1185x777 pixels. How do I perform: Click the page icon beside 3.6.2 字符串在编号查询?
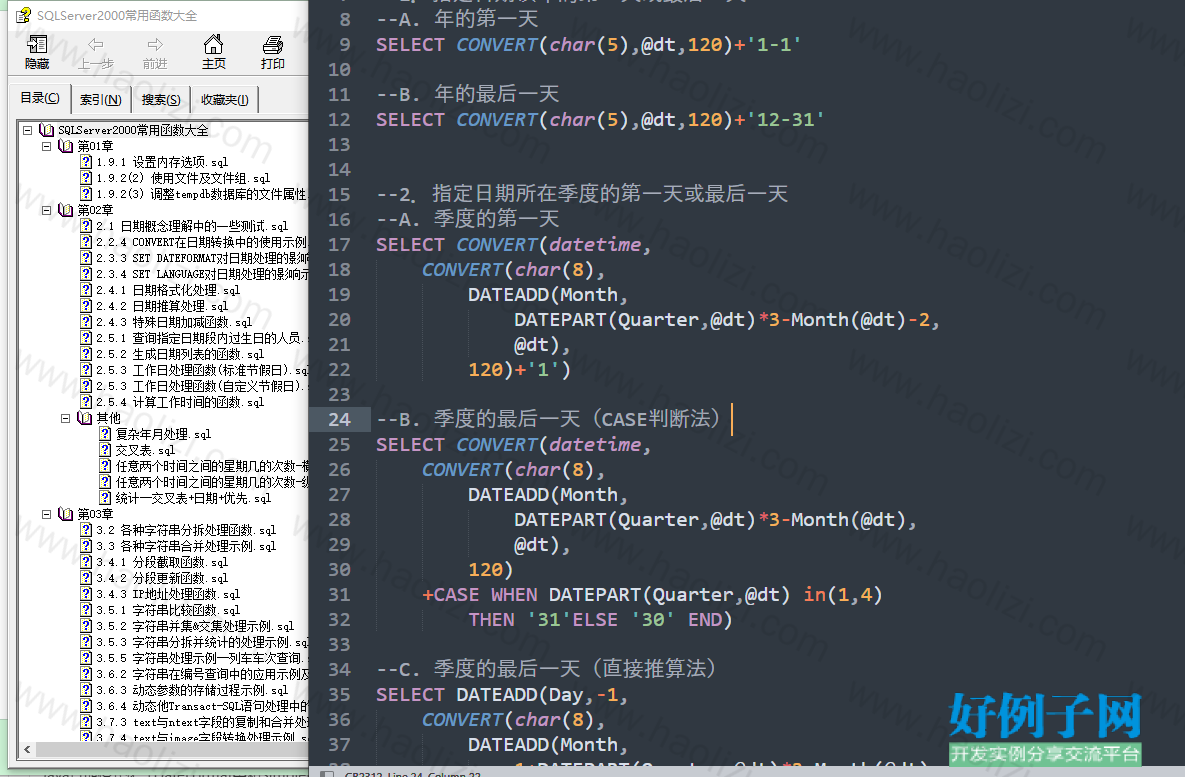click(x=86, y=674)
